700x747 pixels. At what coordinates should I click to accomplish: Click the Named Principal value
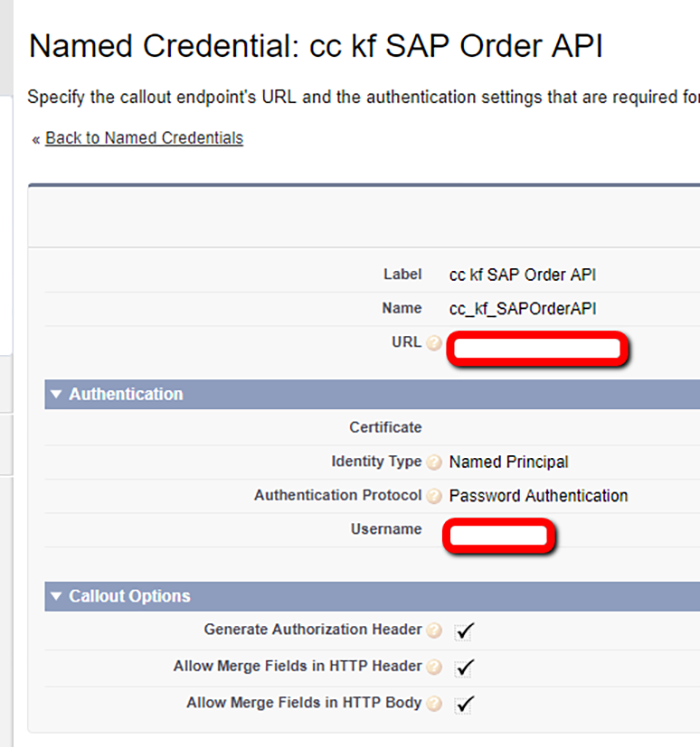[508, 462]
